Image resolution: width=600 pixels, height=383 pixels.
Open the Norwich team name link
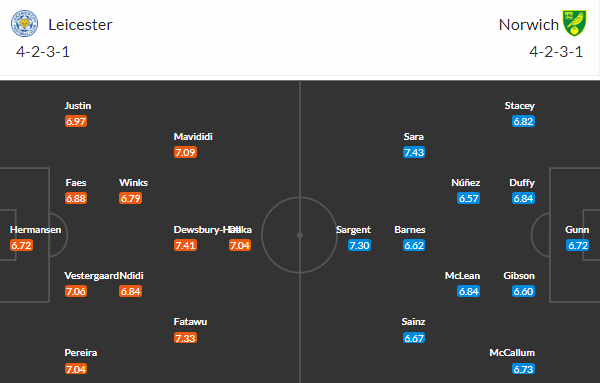coord(528,25)
